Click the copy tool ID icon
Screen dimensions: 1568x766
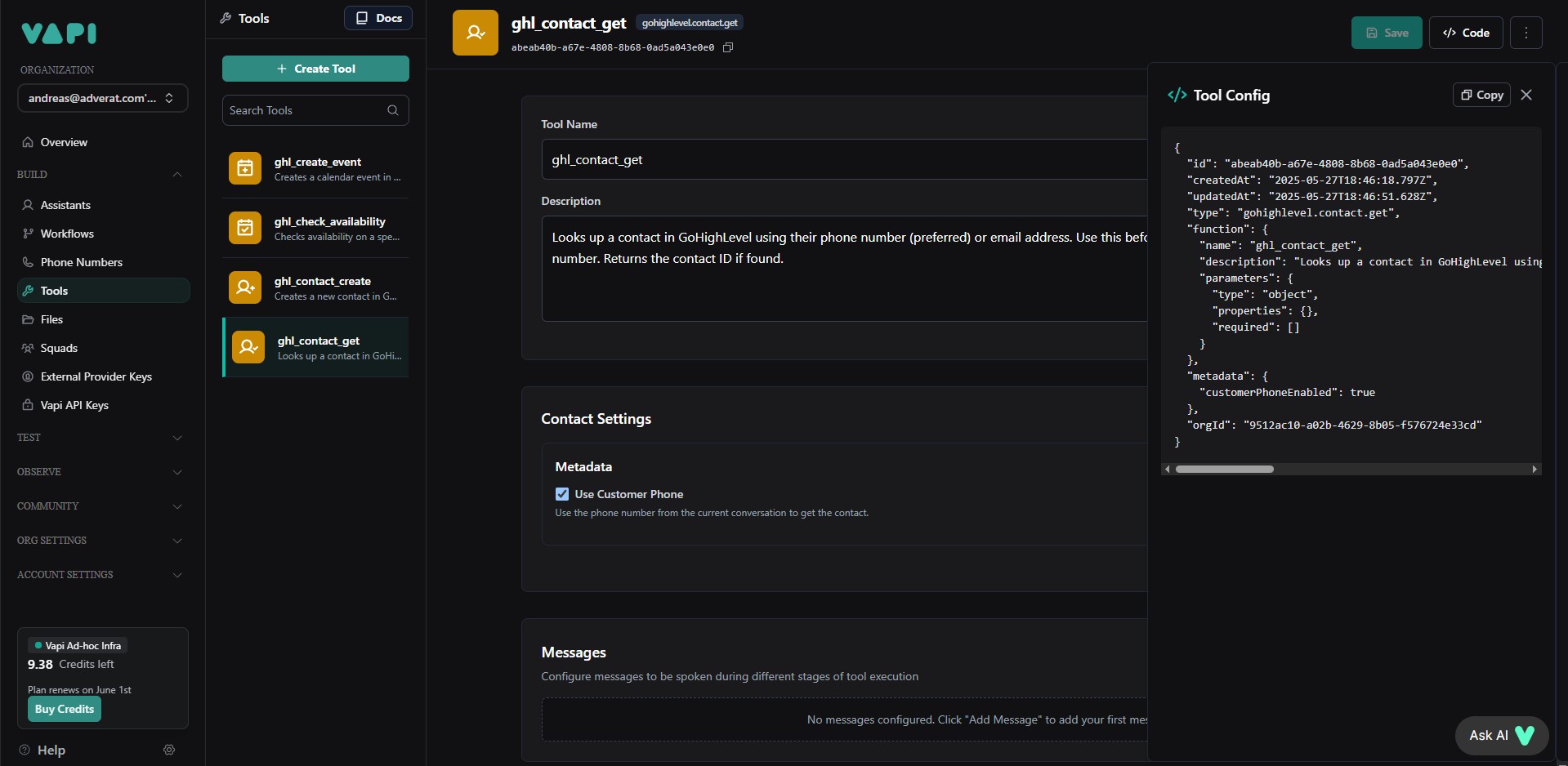pyautogui.click(x=728, y=47)
